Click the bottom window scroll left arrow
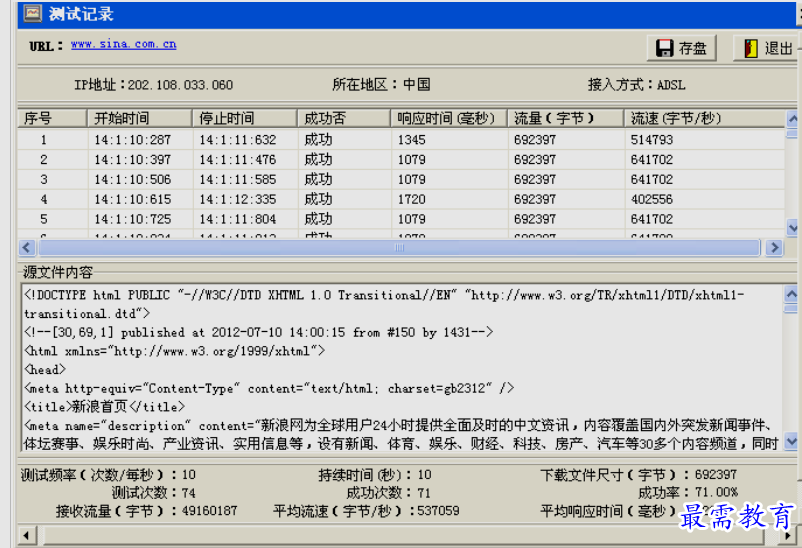Viewport: 802px width, 548px height. [26, 536]
